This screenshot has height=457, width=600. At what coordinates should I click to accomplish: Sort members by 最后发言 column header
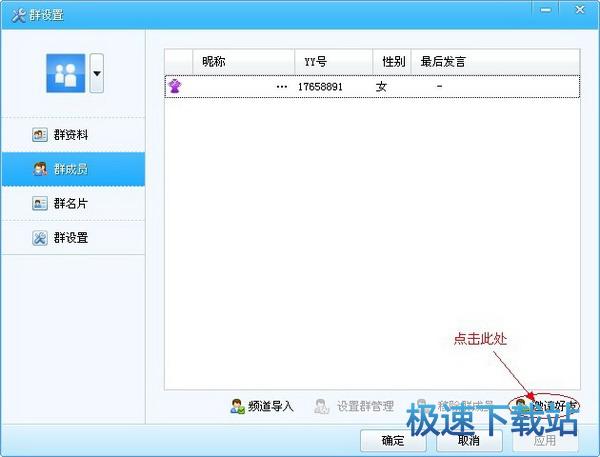point(495,61)
